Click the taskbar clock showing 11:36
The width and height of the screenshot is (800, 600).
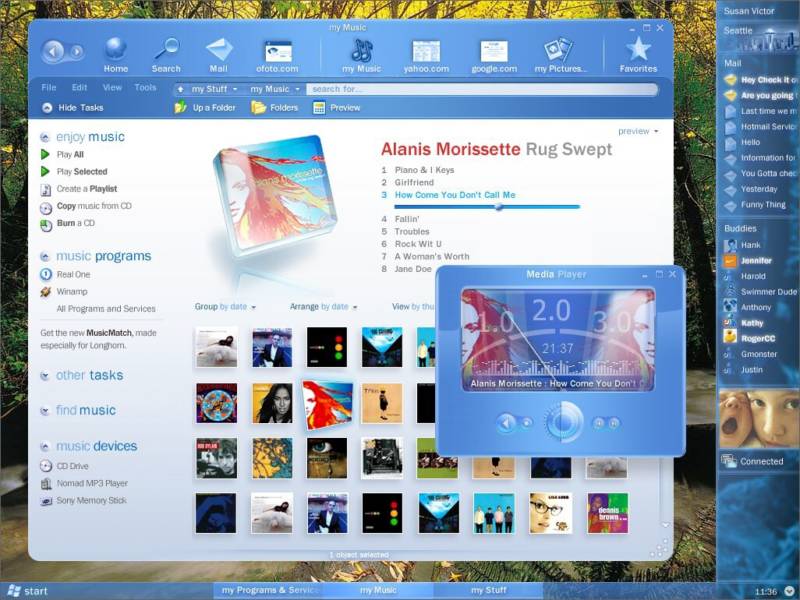765,591
